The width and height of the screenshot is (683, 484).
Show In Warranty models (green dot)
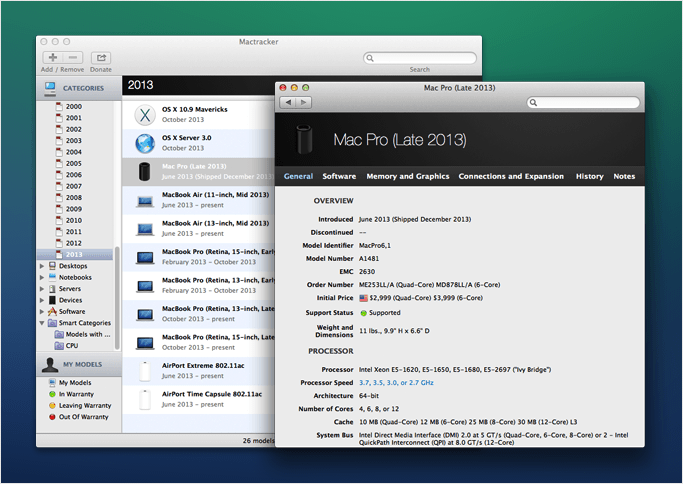(x=52, y=394)
